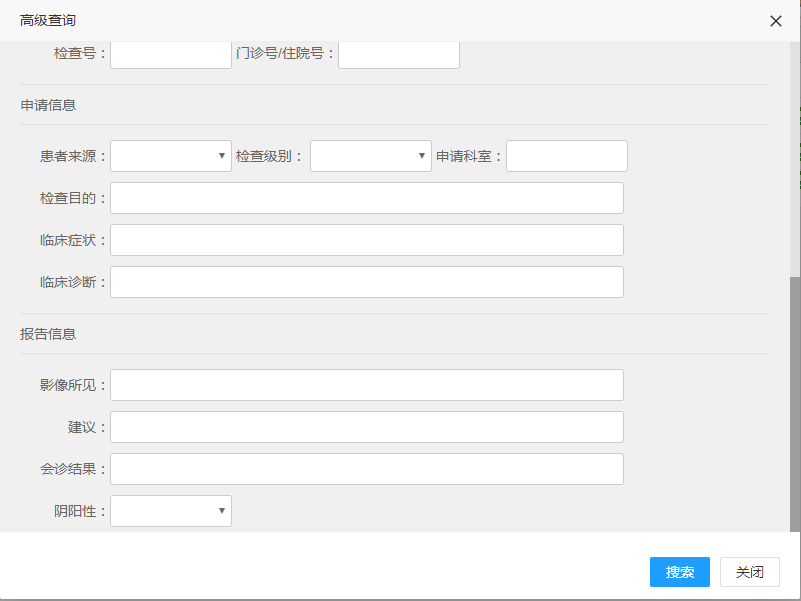Open the 患者来源 dropdown
This screenshot has height=601, width=801.
170,156
